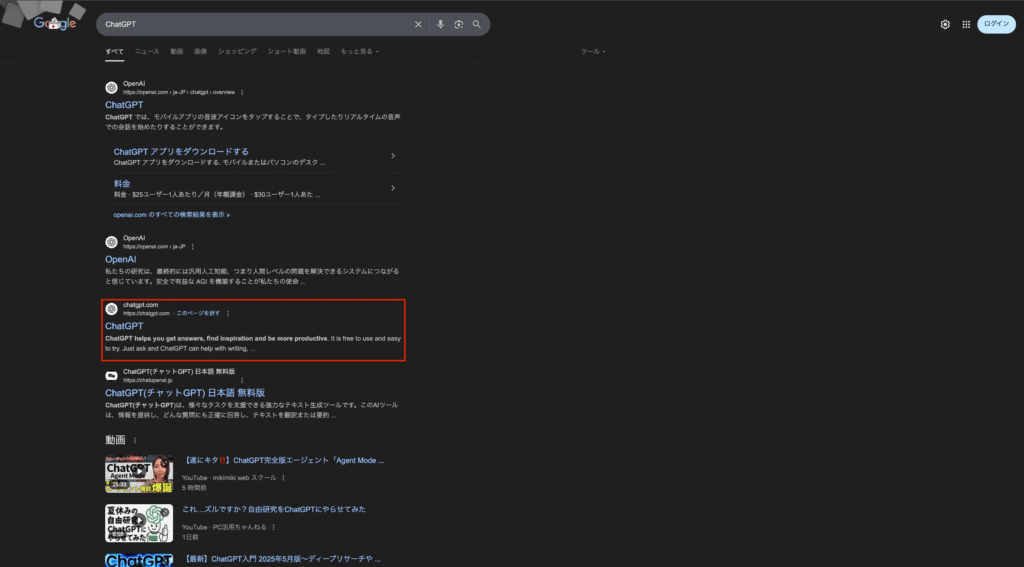Switch to the ショート動画 tab
Viewport: 1024px width, 567px height.
pyautogui.click(x=287, y=51)
